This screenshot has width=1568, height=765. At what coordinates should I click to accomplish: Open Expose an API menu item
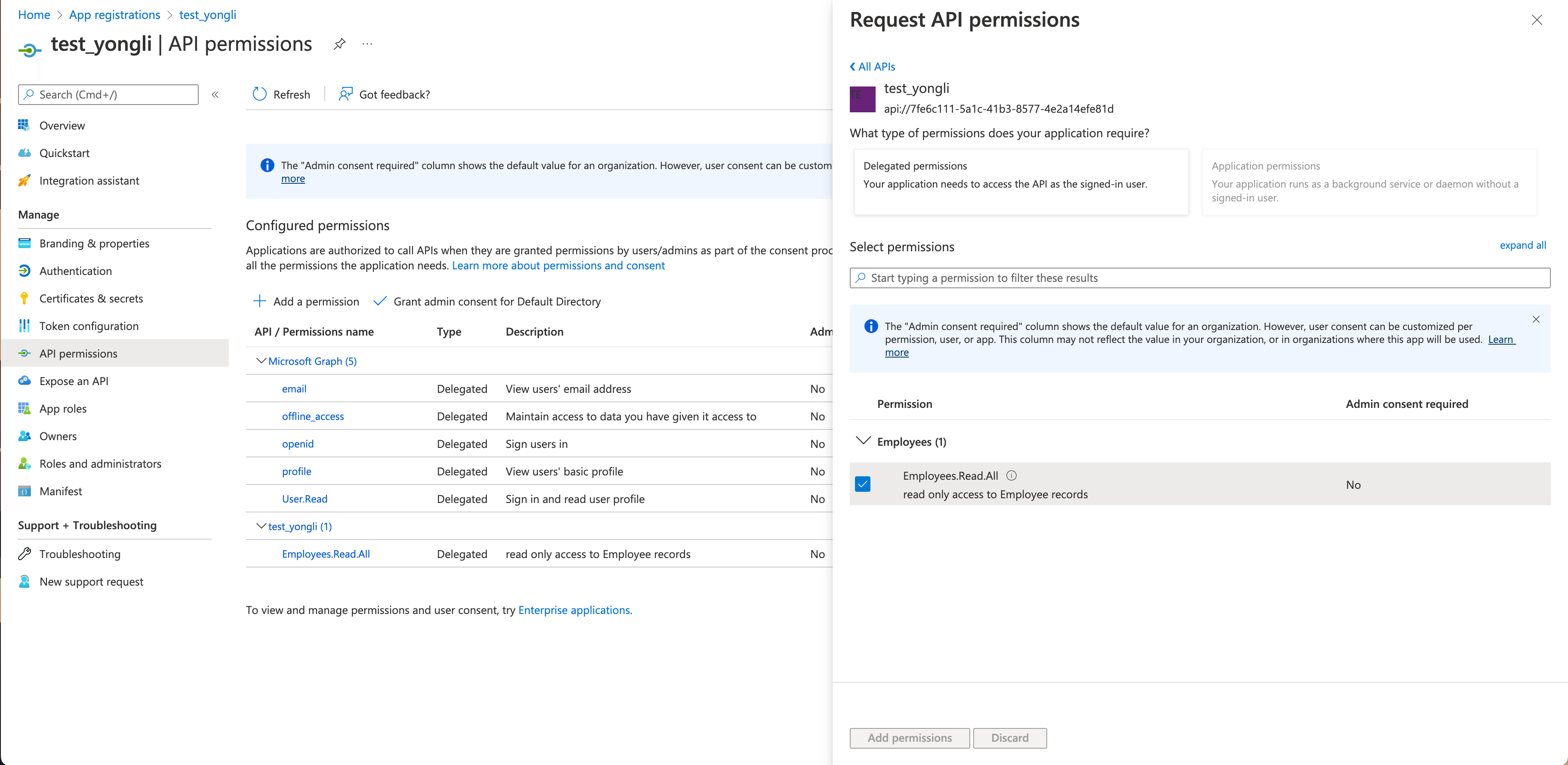(x=74, y=381)
